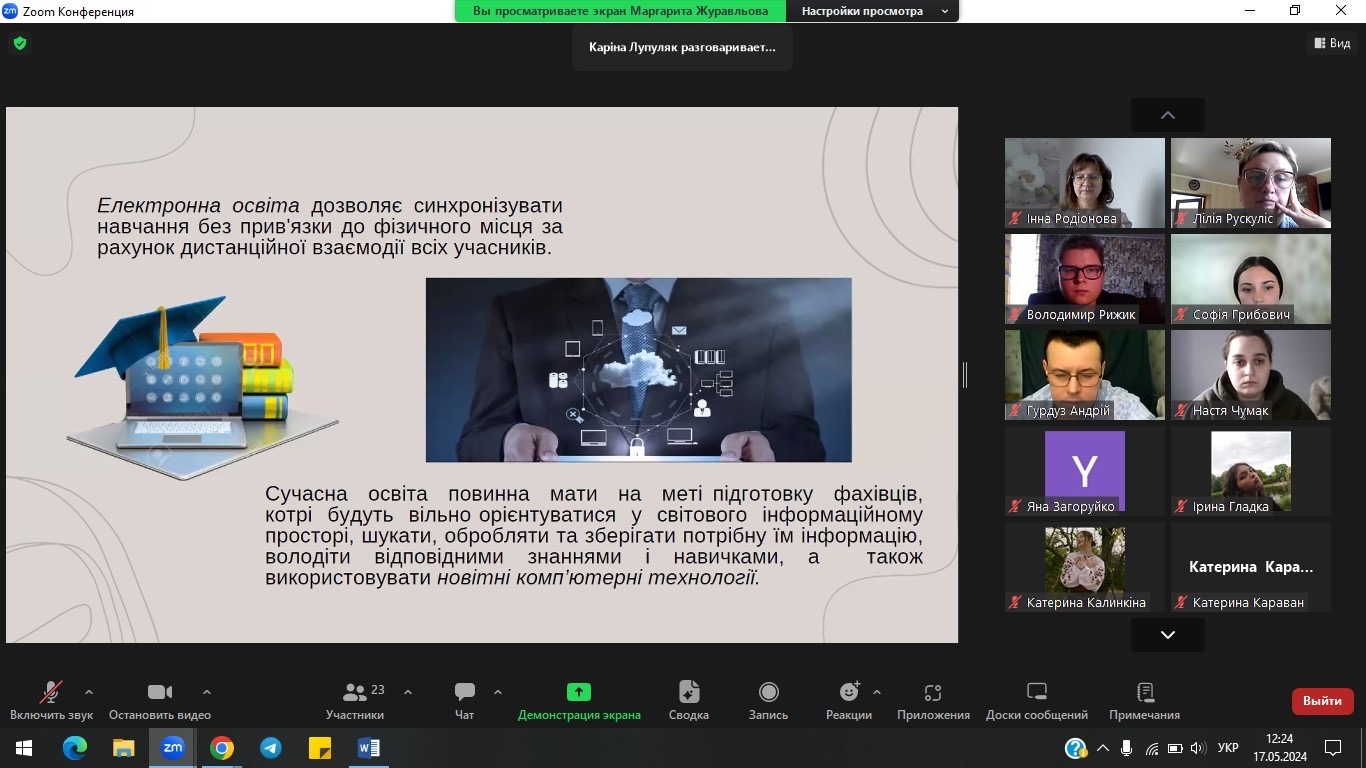Viewport: 1366px width, 768px height.
Task: Click slide image of businessman with cloud
Action: pyautogui.click(x=638, y=370)
